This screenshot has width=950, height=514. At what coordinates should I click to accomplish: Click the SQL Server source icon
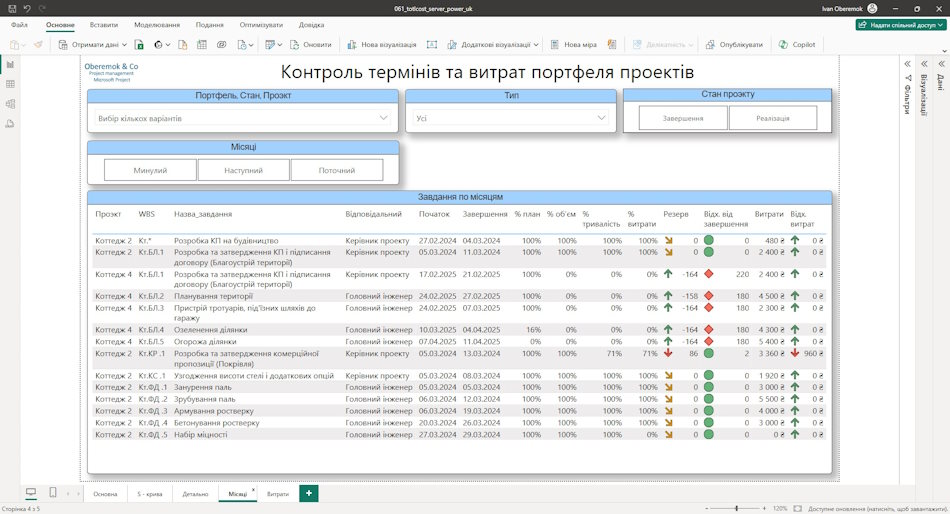click(182, 45)
